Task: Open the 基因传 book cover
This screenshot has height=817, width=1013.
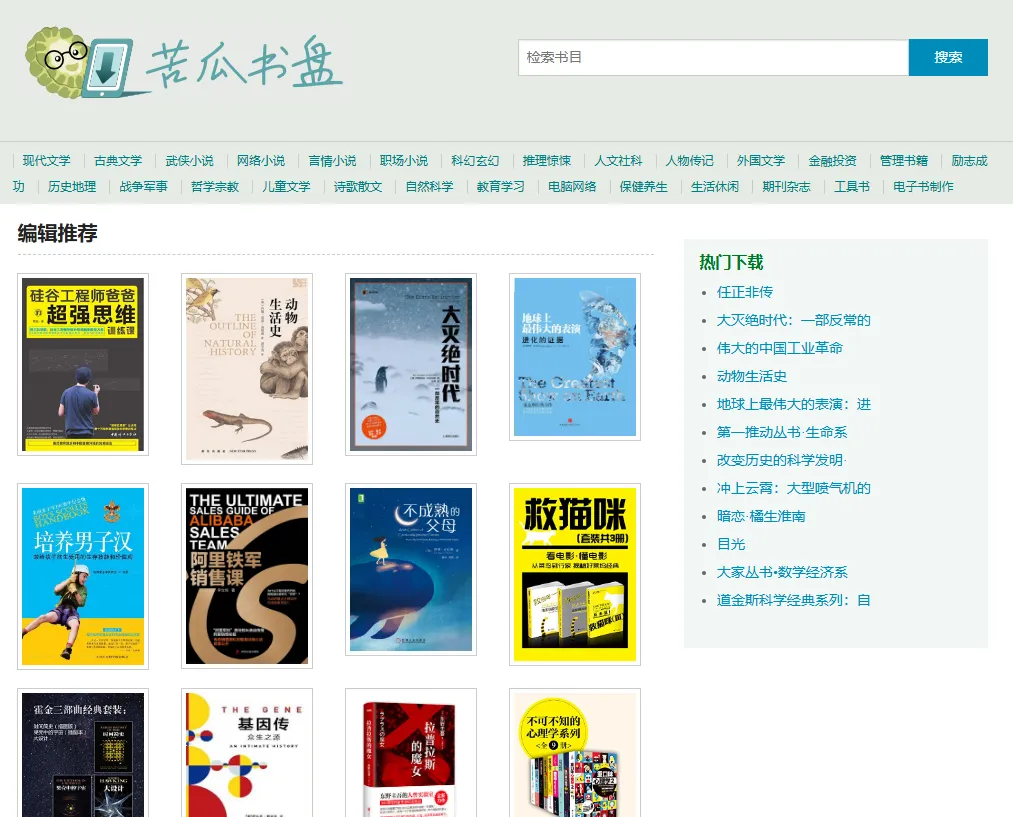Action: 247,753
